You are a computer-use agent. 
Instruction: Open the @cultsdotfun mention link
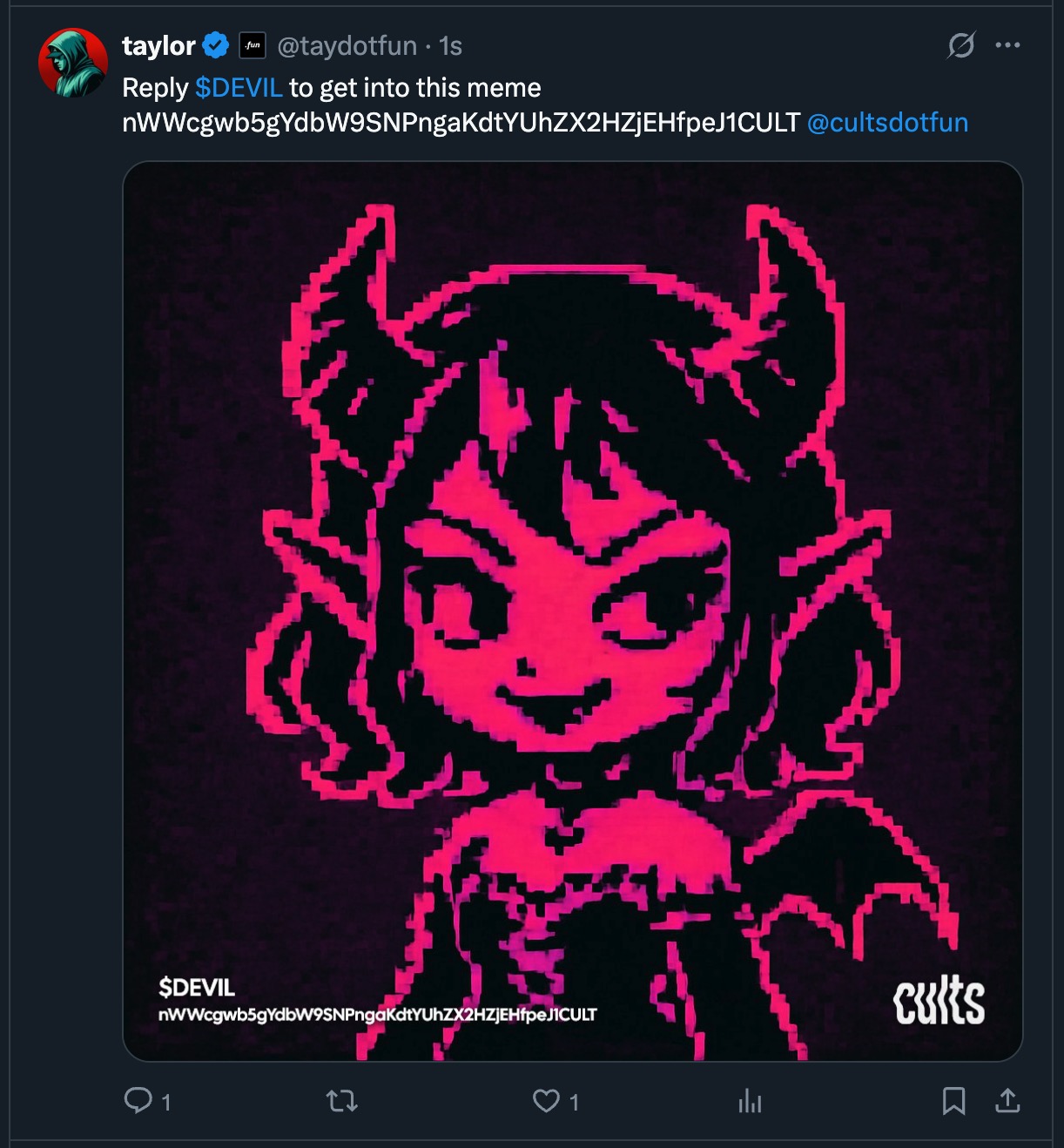[887, 123]
